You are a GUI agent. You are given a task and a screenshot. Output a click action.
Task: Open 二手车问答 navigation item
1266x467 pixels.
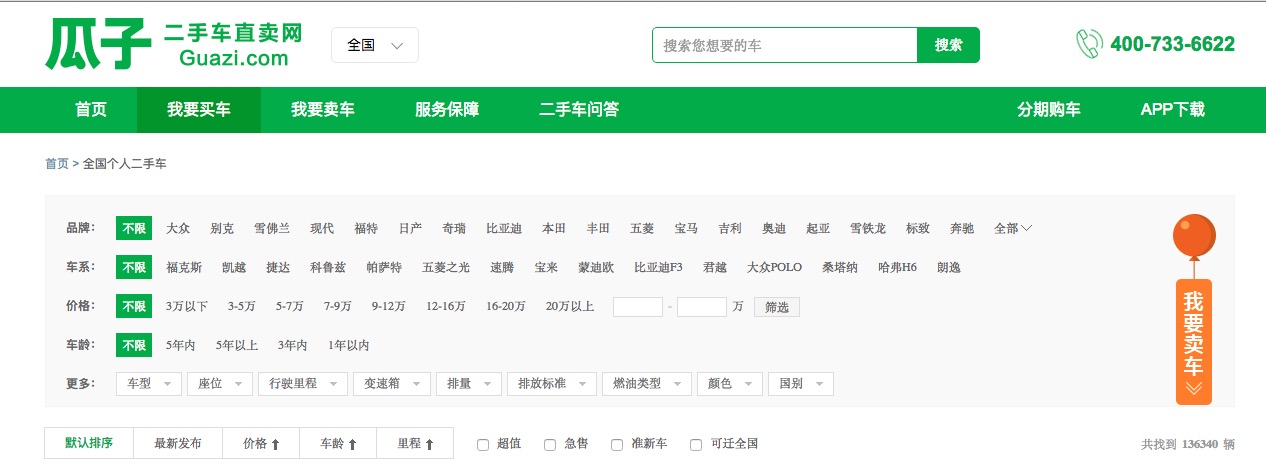pos(579,110)
